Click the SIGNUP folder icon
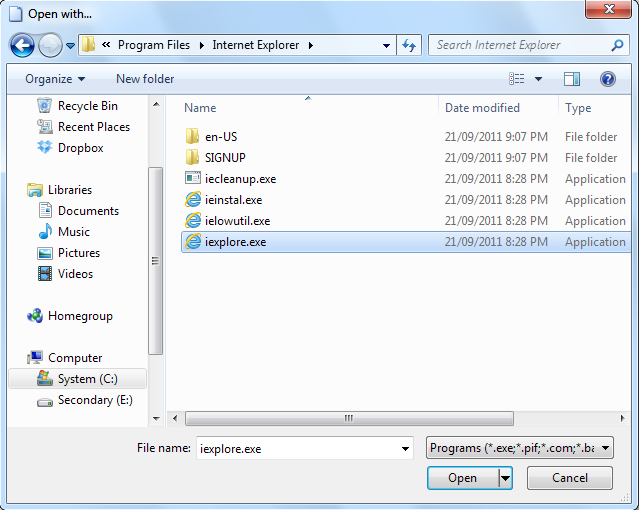This screenshot has width=639, height=510. click(x=192, y=157)
